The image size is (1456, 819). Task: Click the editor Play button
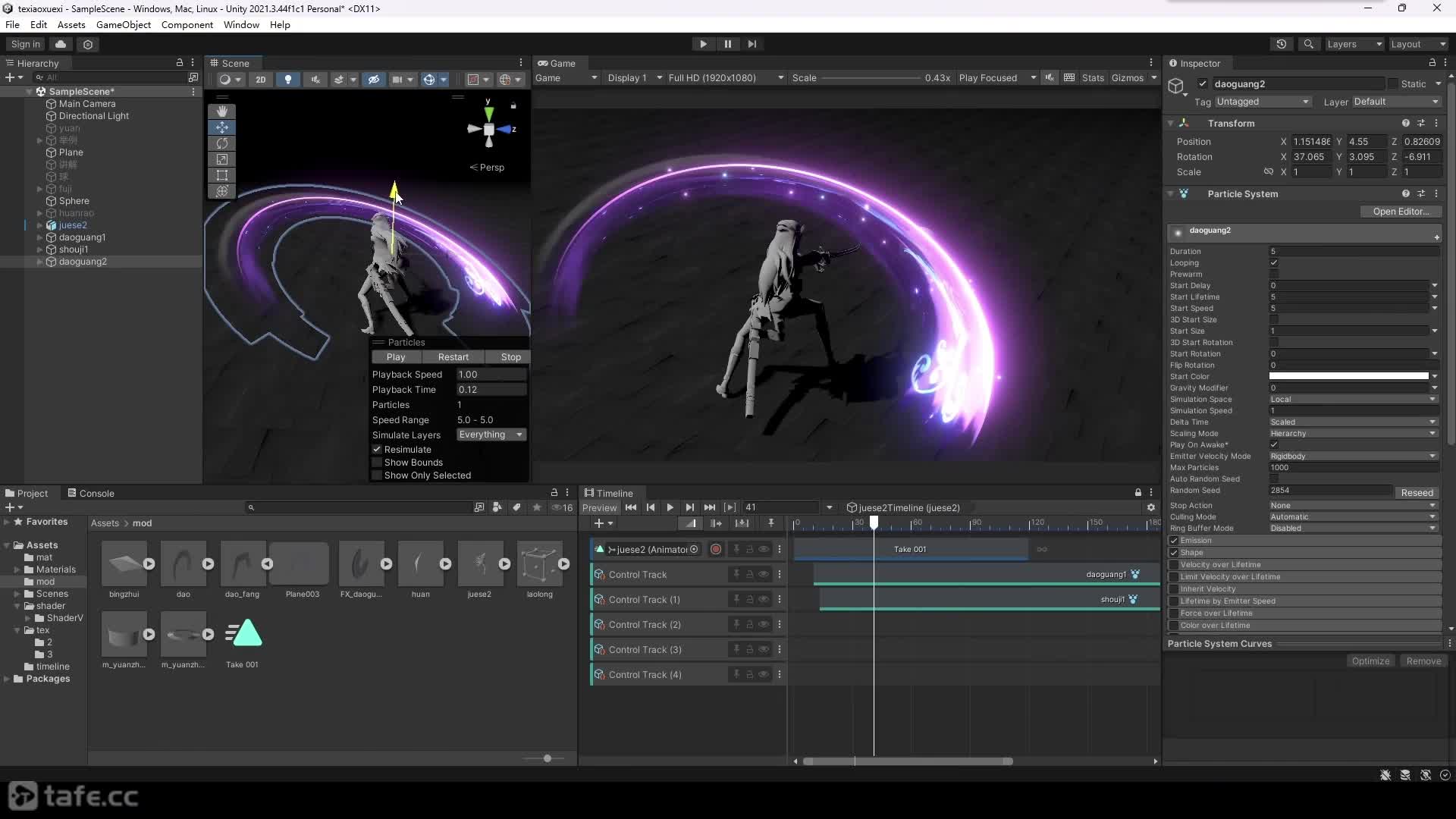click(703, 44)
